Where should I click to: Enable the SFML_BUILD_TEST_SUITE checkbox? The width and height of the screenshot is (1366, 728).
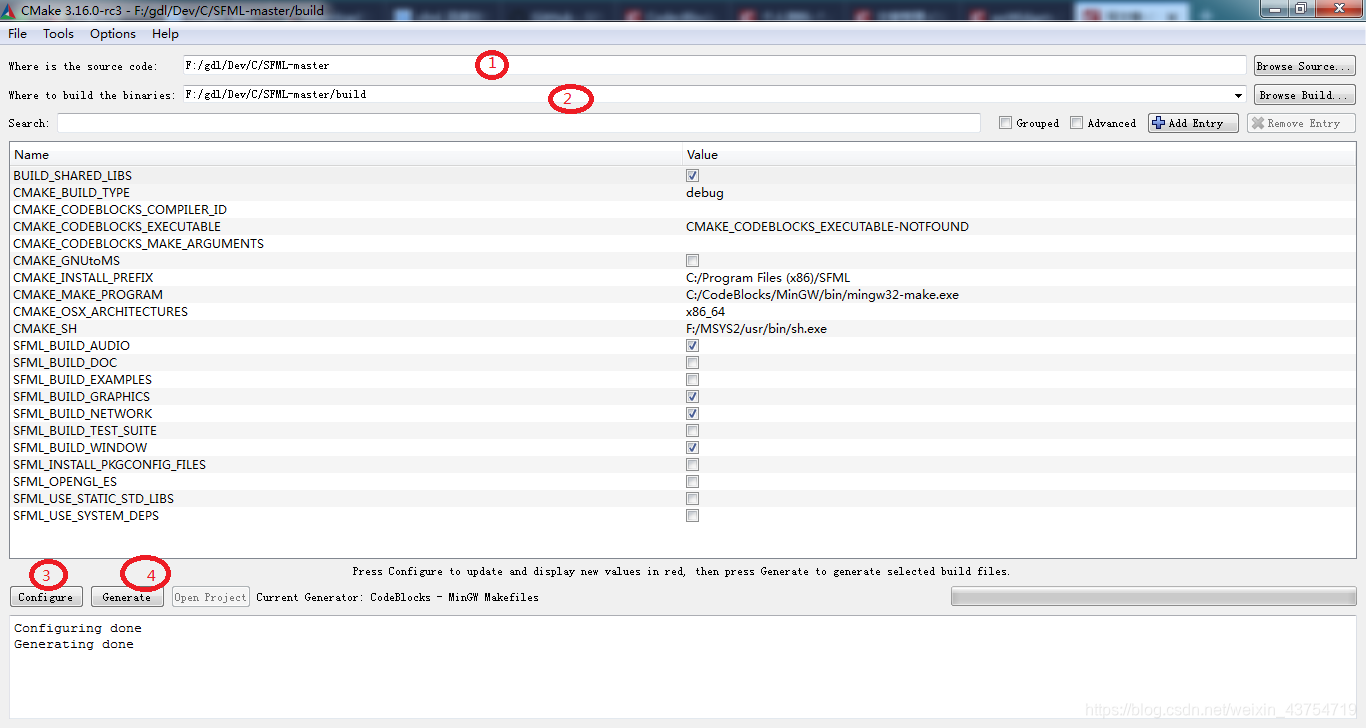point(692,431)
